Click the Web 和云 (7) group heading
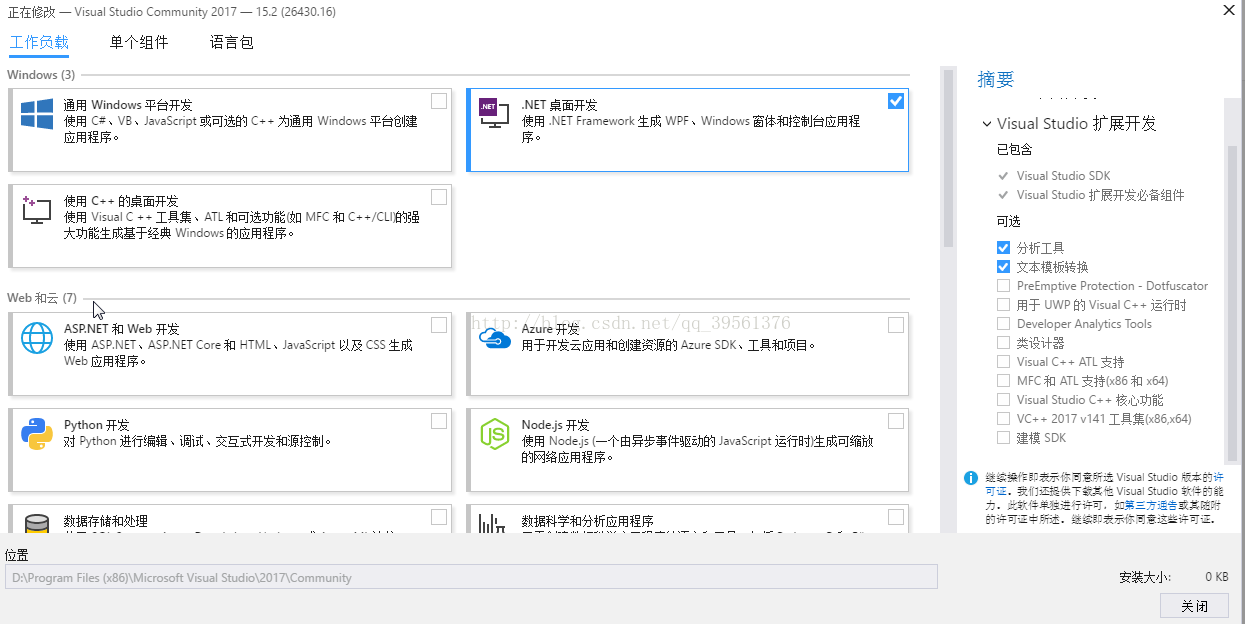 (42, 298)
